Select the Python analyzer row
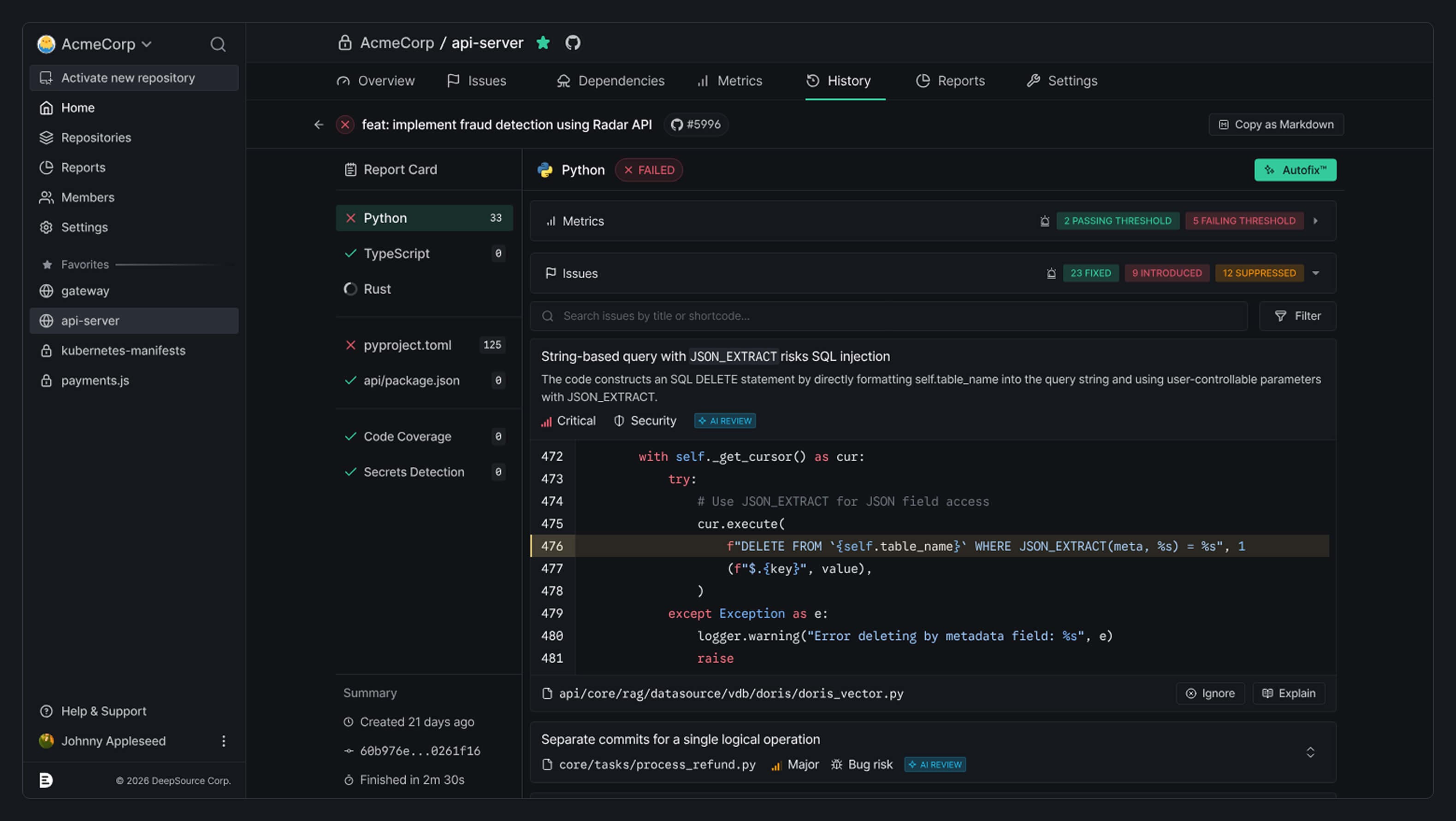Screen dimensions: 1456x821 424,218
